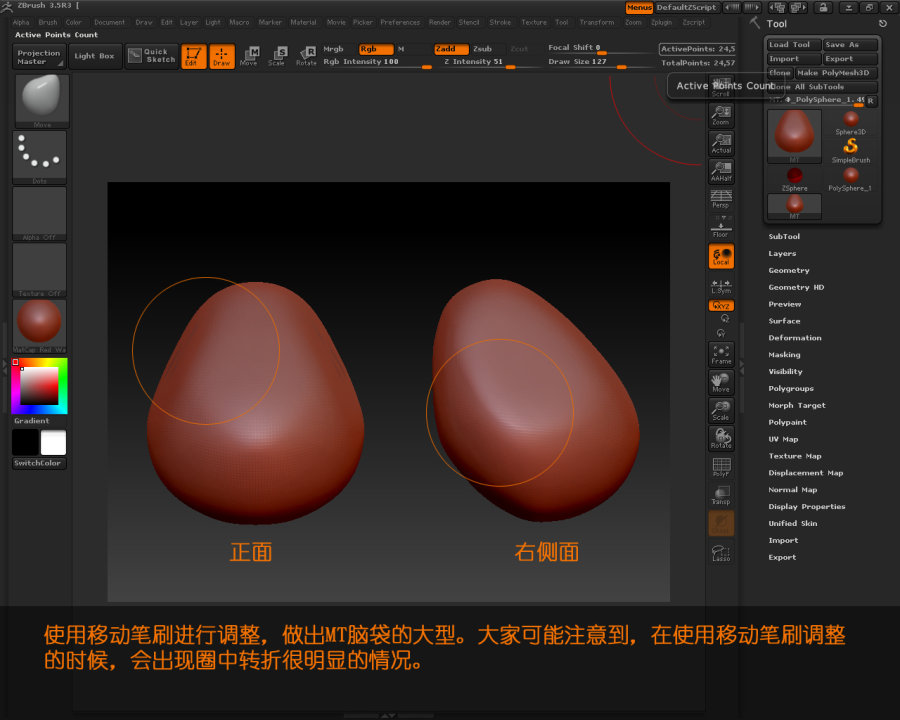Click the large MT tool thumbnail

pyautogui.click(x=794, y=137)
